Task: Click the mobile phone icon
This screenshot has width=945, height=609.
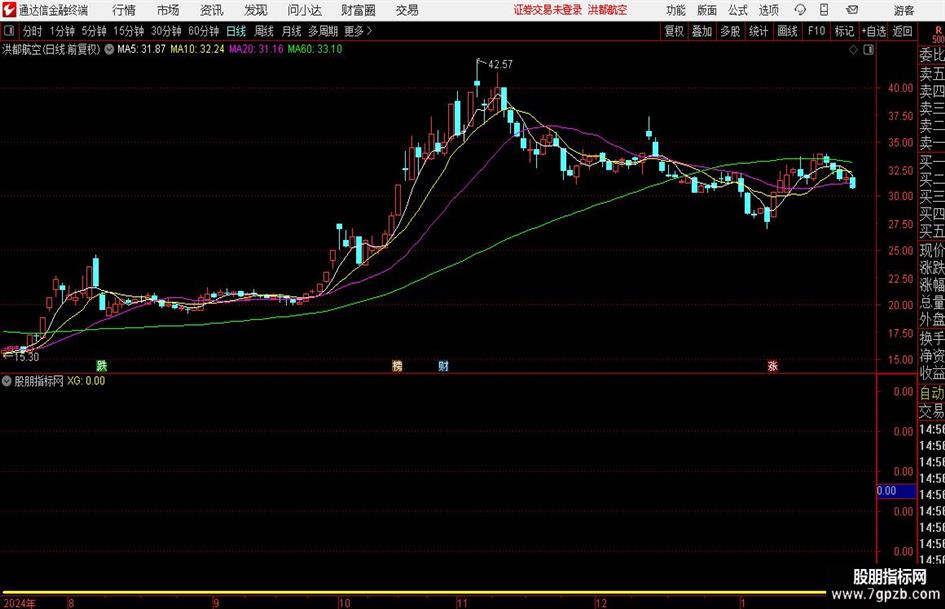Action: pyautogui.click(x=824, y=10)
